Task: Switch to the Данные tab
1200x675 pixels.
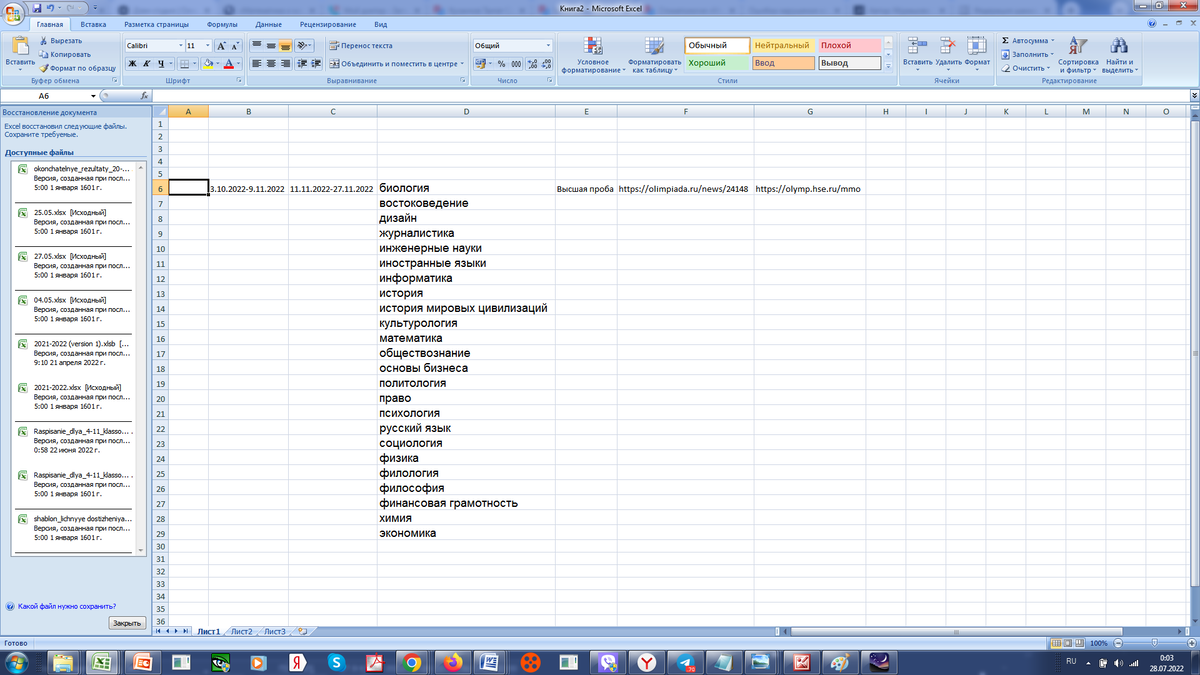Action: pos(268,23)
